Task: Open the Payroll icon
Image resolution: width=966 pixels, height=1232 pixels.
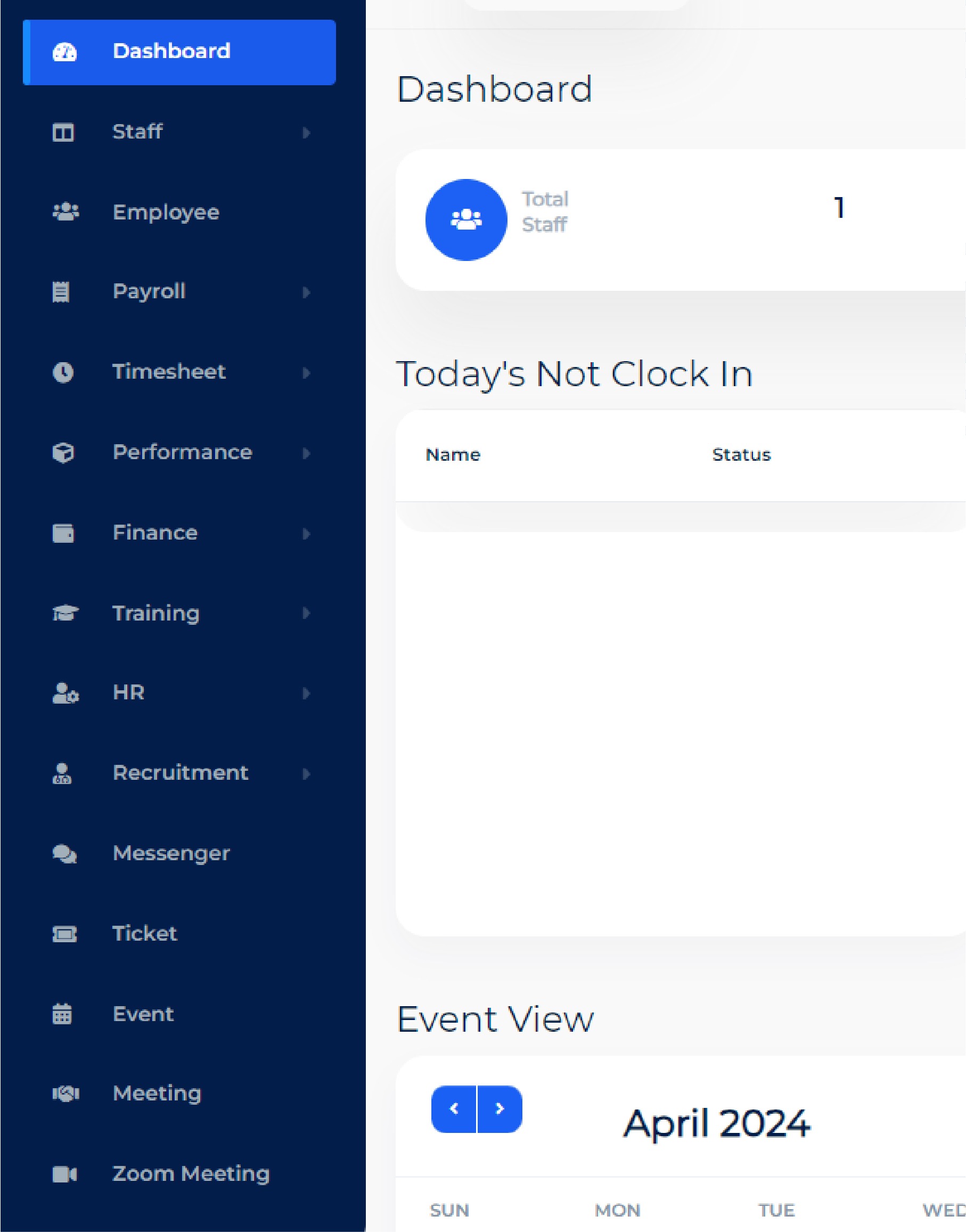Action: tap(62, 292)
